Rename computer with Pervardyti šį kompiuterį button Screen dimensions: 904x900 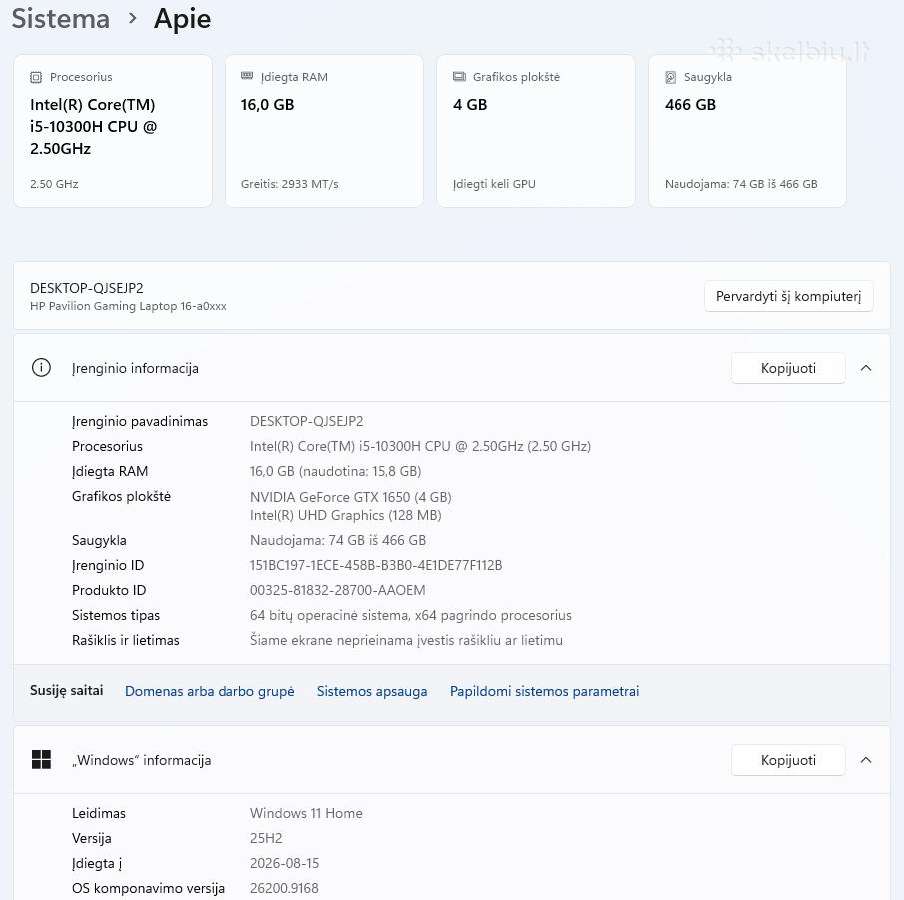point(788,296)
